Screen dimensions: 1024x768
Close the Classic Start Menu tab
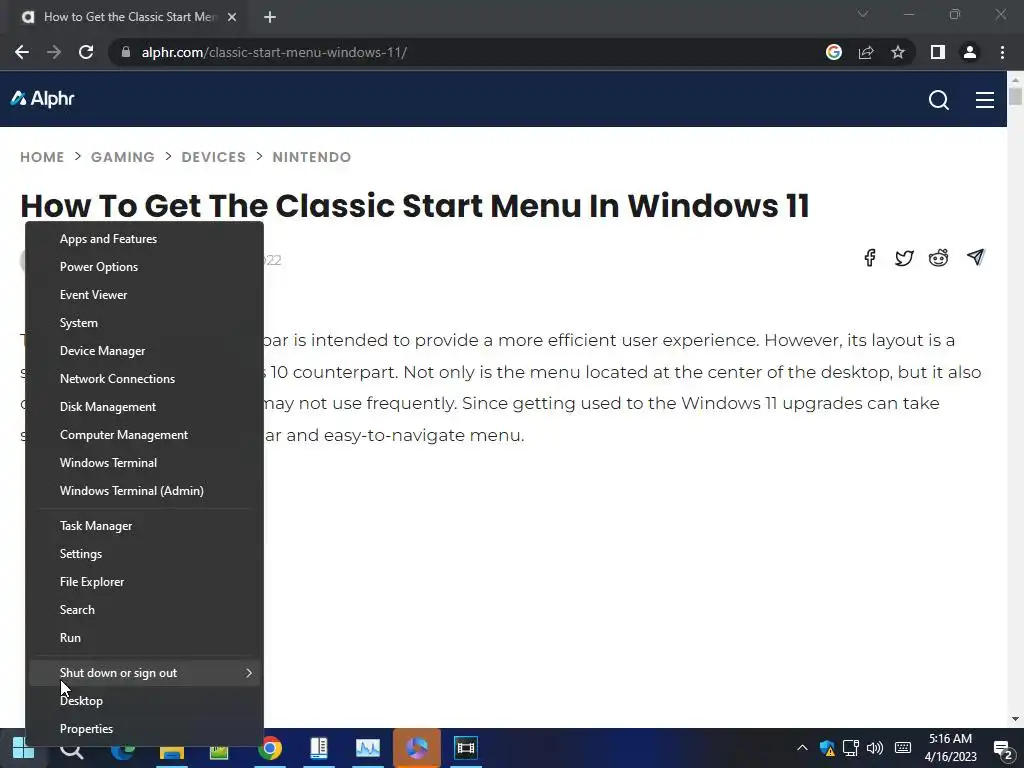(232, 18)
